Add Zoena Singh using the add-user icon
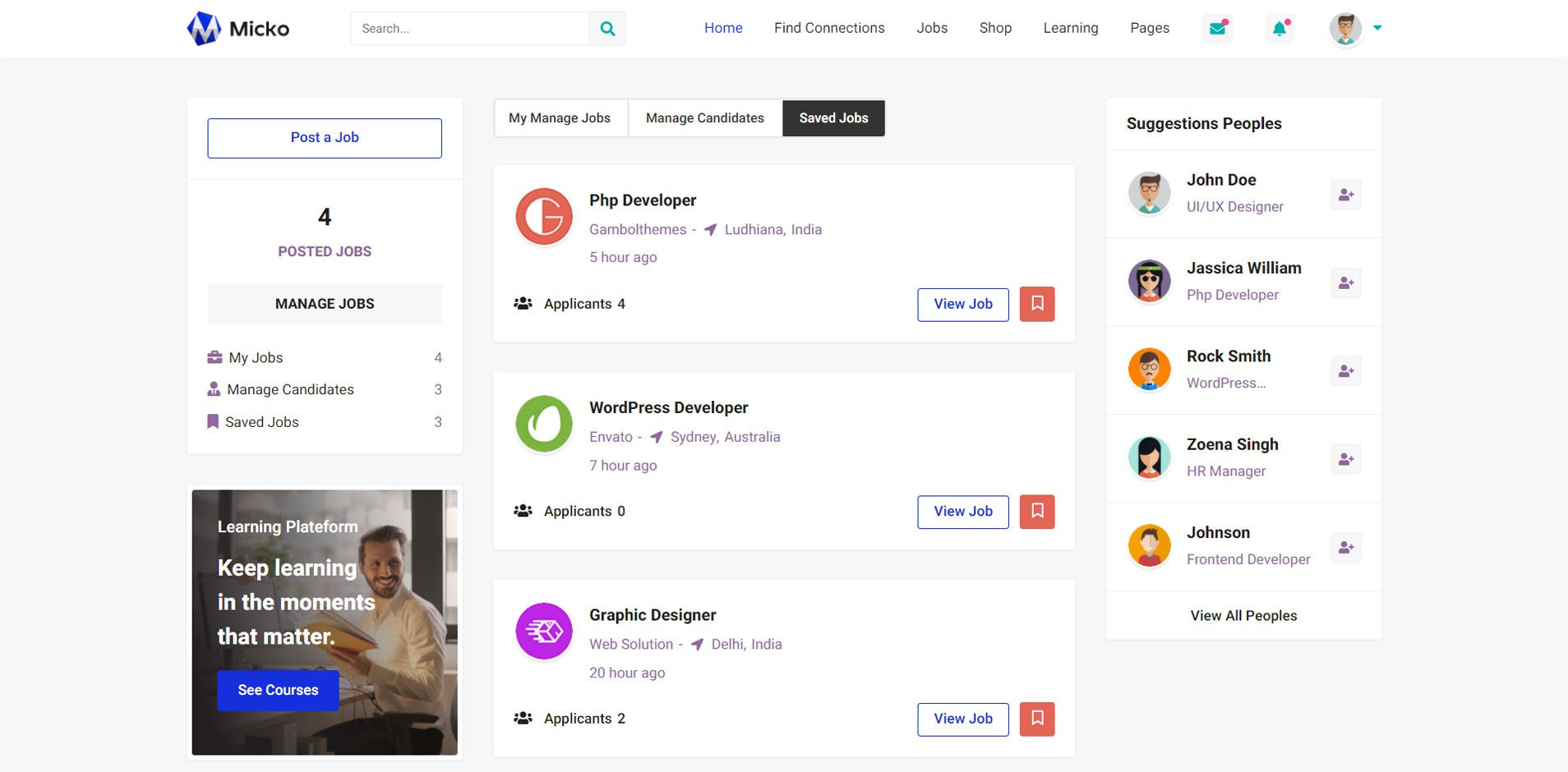Viewport: 1568px width, 772px height. click(x=1345, y=459)
